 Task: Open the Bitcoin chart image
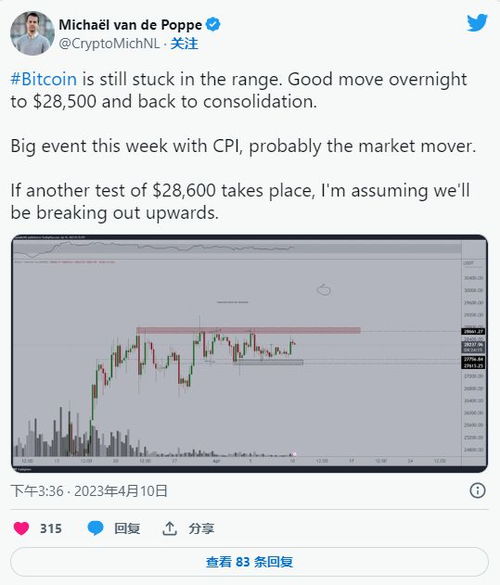[x=249, y=353]
